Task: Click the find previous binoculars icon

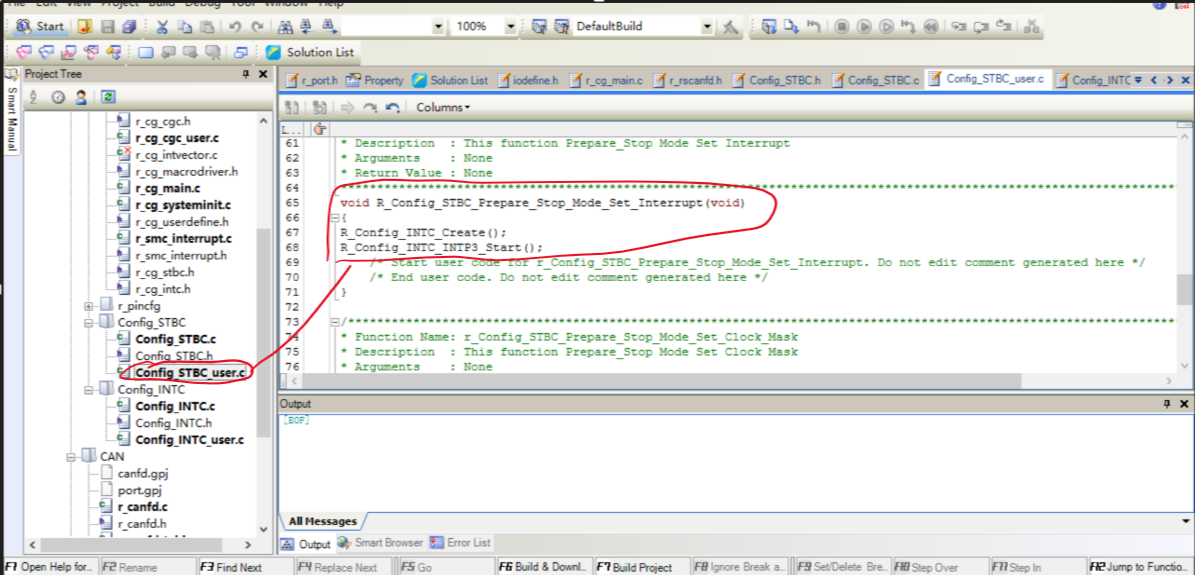Action: coord(307,26)
